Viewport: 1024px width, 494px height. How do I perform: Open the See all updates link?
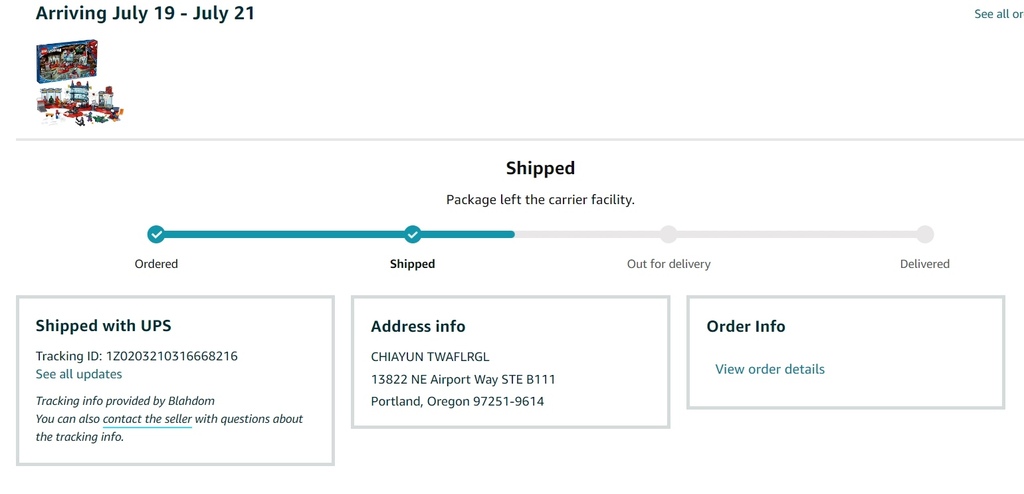(x=79, y=374)
